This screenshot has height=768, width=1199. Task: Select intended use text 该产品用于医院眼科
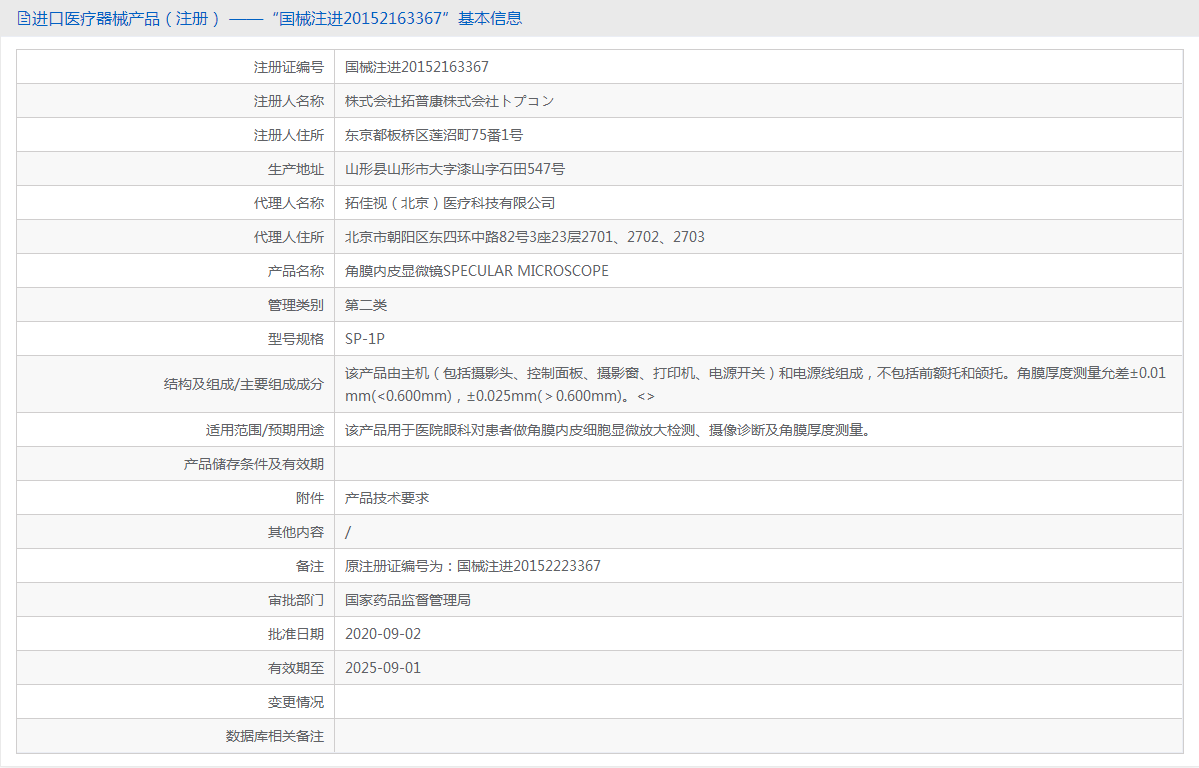click(x=608, y=430)
